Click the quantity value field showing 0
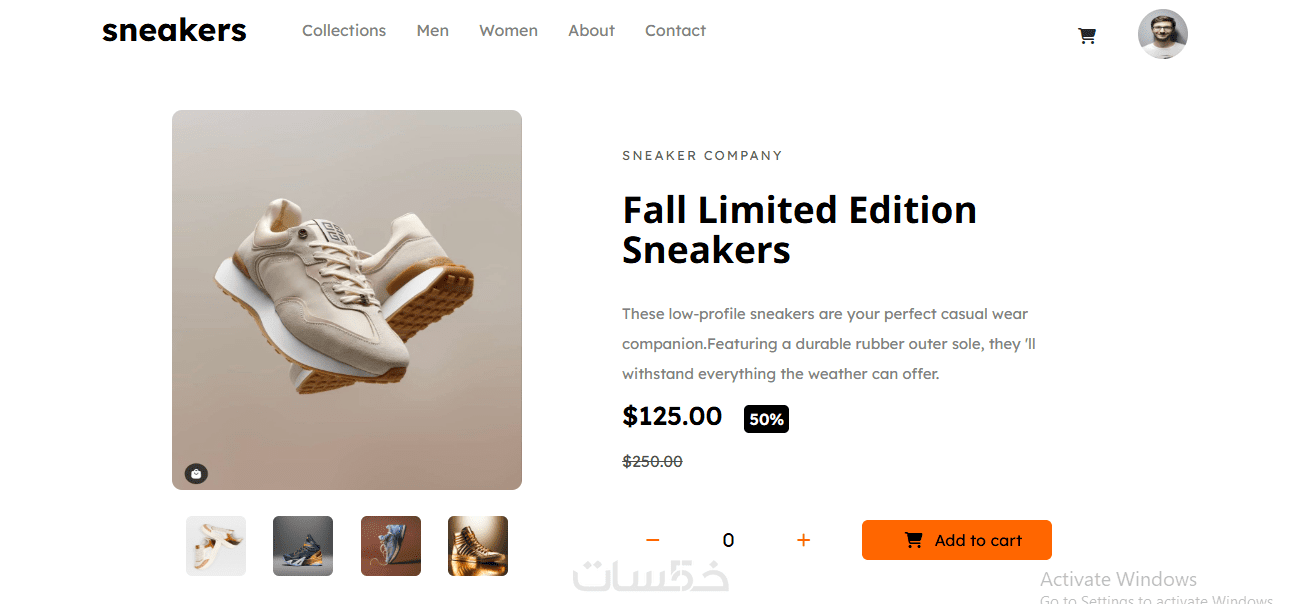 728,540
